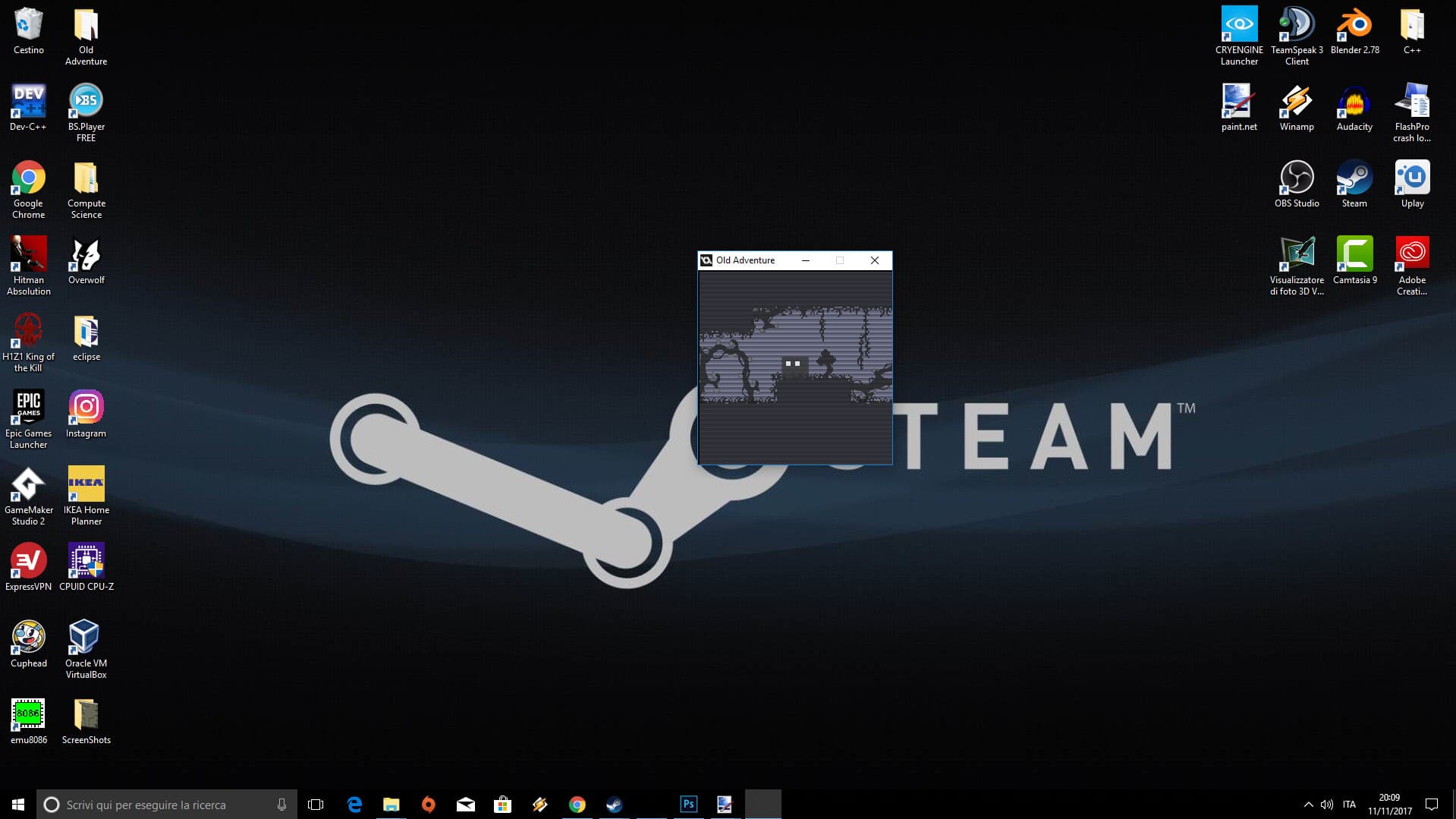The width and height of the screenshot is (1456, 819).
Task: Click the Windows Start button
Action: (x=18, y=804)
